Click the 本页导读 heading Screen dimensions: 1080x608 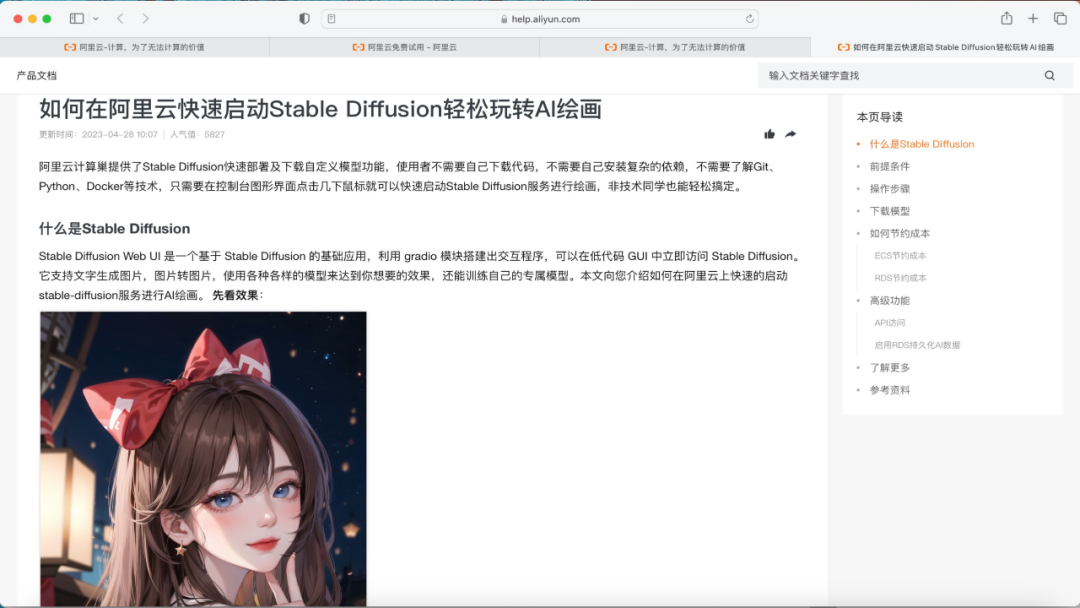(x=880, y=117)
